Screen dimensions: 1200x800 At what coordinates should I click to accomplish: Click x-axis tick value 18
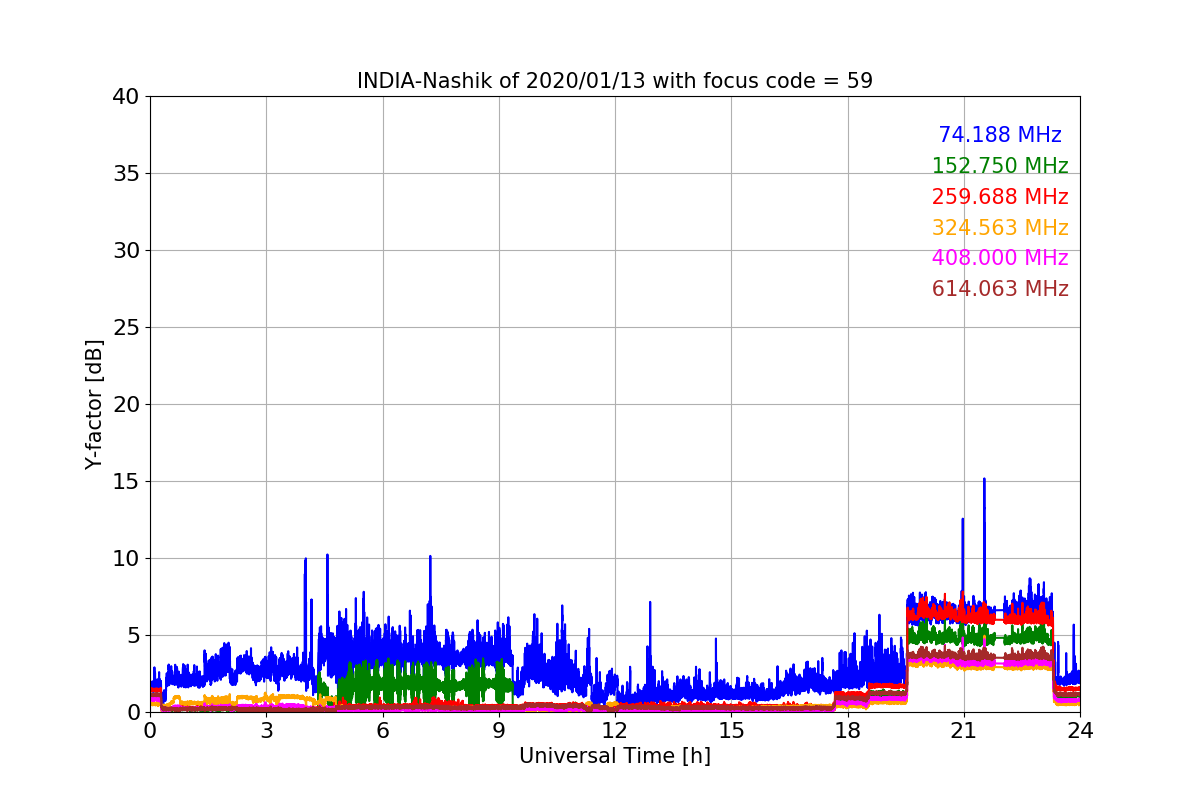click(848, 731)
